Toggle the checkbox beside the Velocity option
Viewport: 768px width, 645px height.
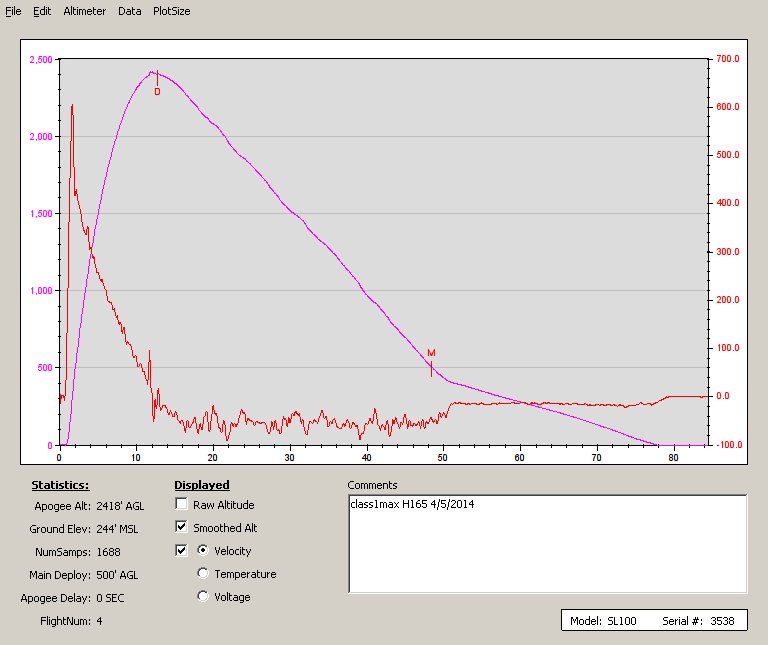click(x=182, y=550)
